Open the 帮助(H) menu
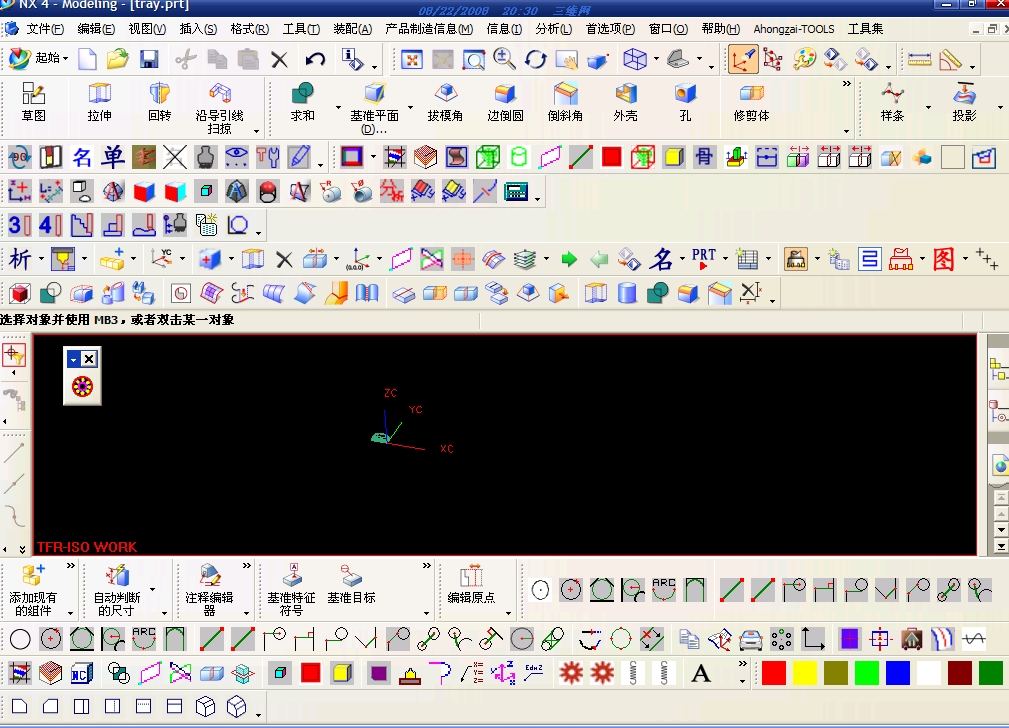 [721, 29]
